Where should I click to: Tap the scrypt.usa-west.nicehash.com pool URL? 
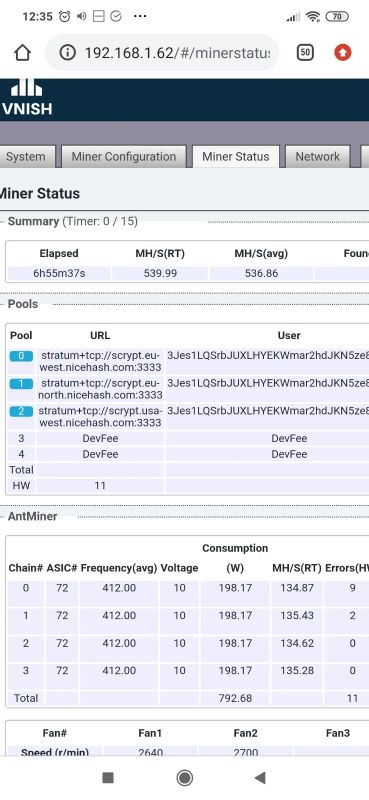101,416
